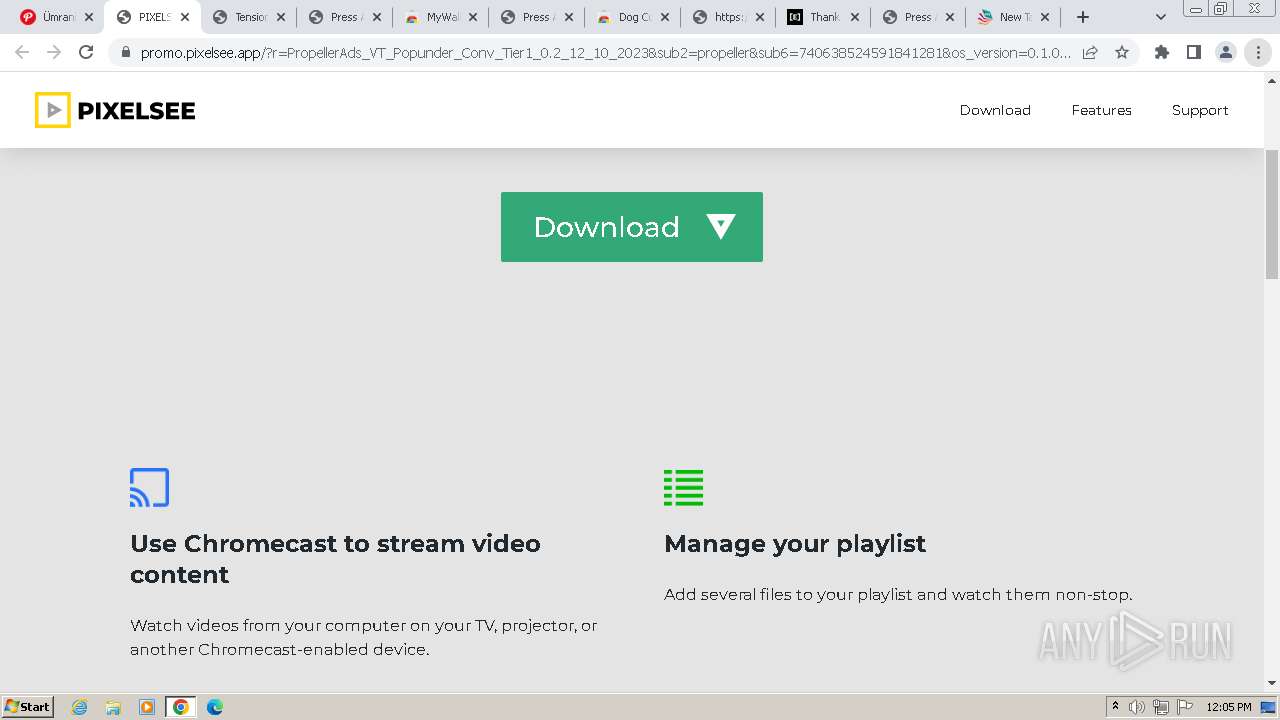
Task: Select 'Use Chromecast to stream video content' heading
Action: tap(335, 559)
